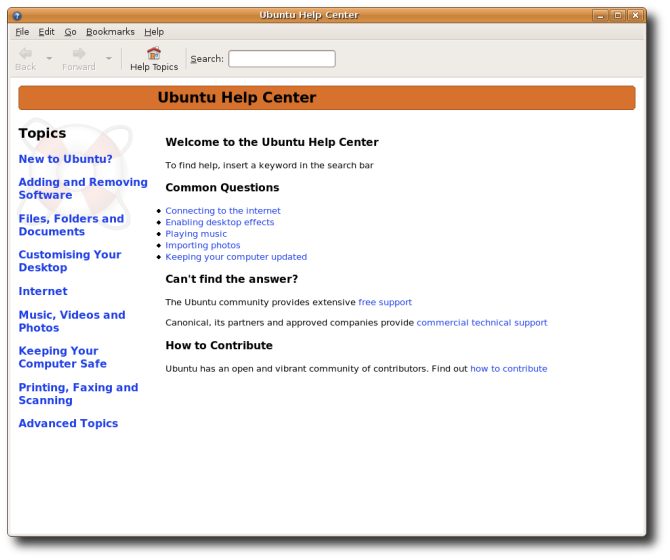Follow the Playing music link
Viewport: 670px width, 560px height.
click(196, 234)
